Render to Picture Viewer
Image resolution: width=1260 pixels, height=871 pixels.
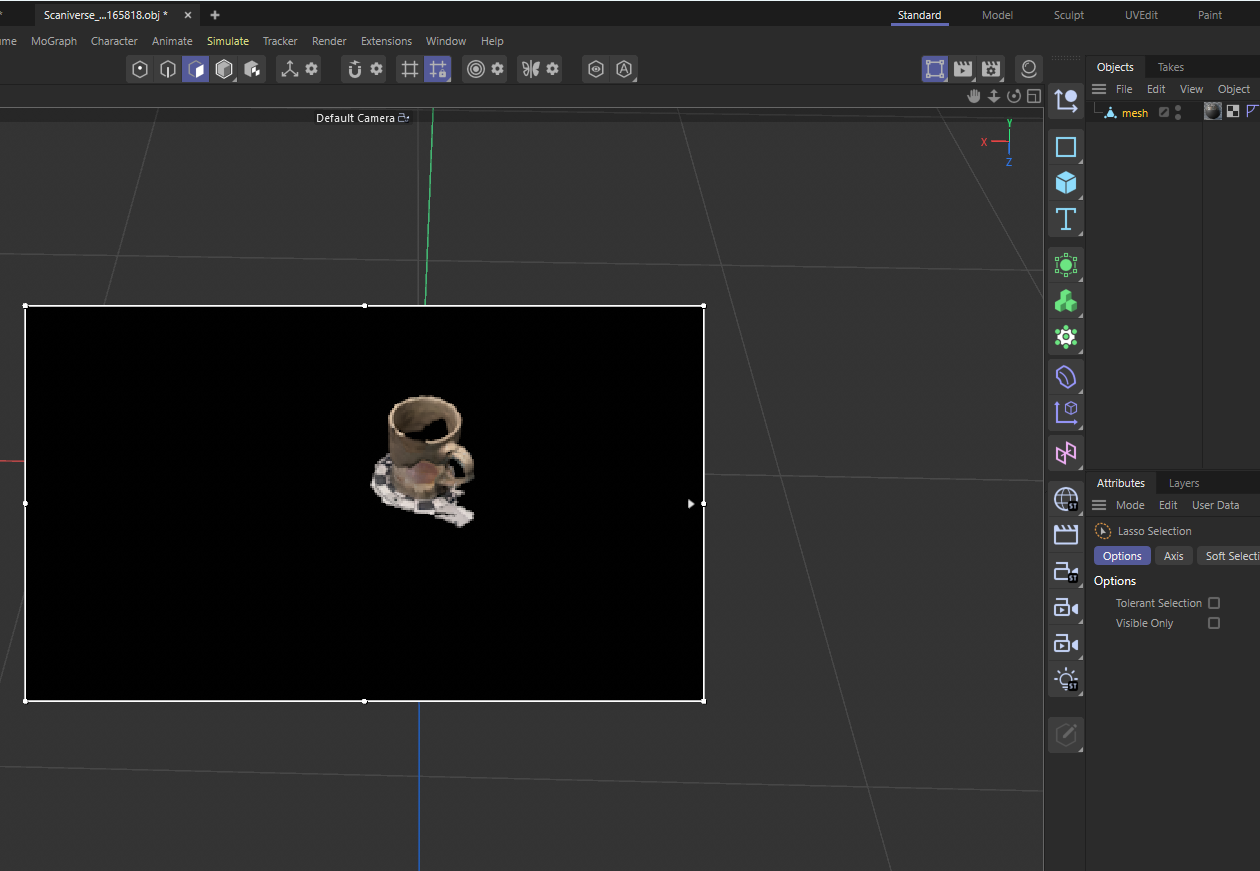[962, 69]
